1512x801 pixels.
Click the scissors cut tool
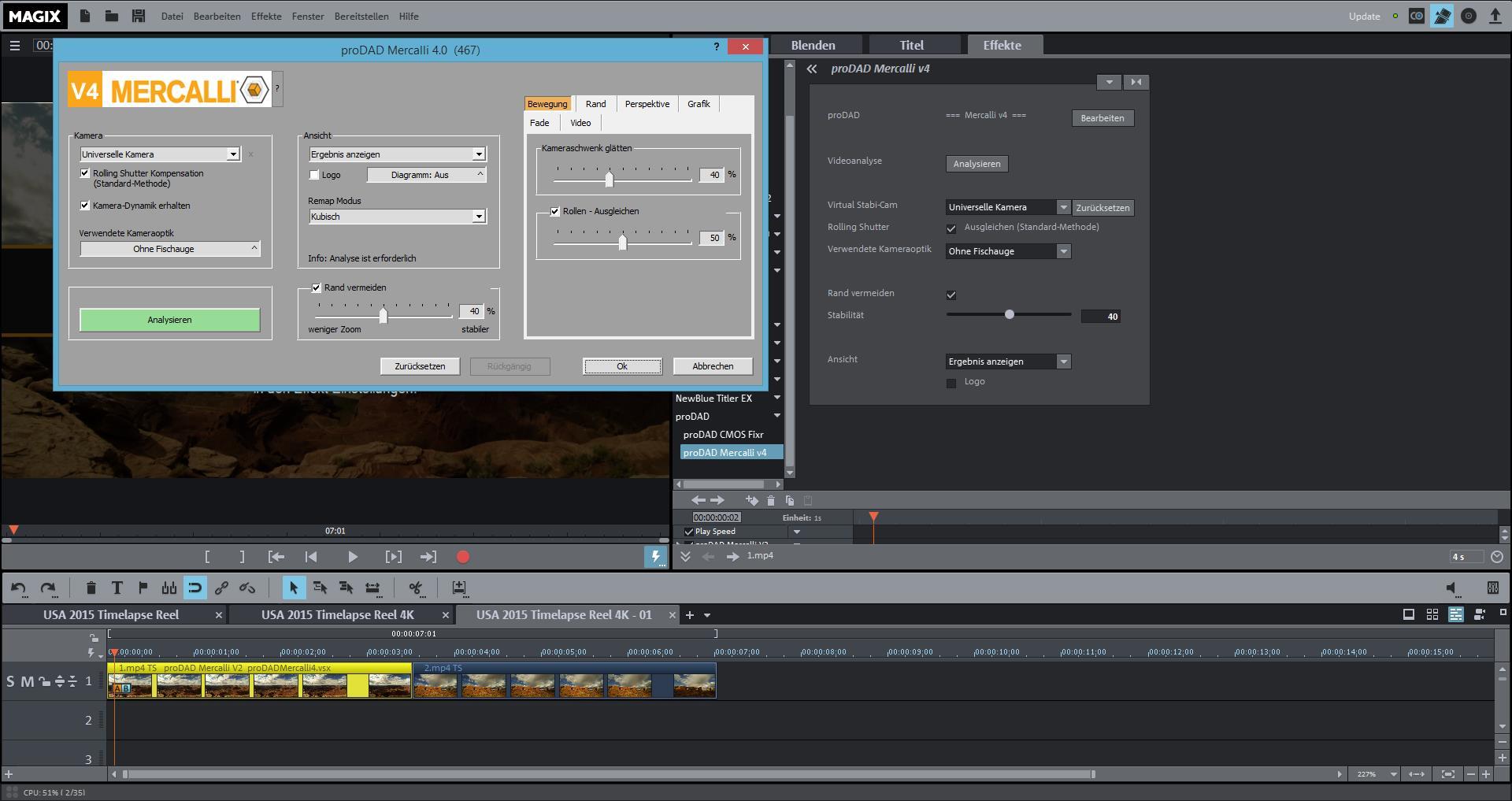[x=416, y=588]
